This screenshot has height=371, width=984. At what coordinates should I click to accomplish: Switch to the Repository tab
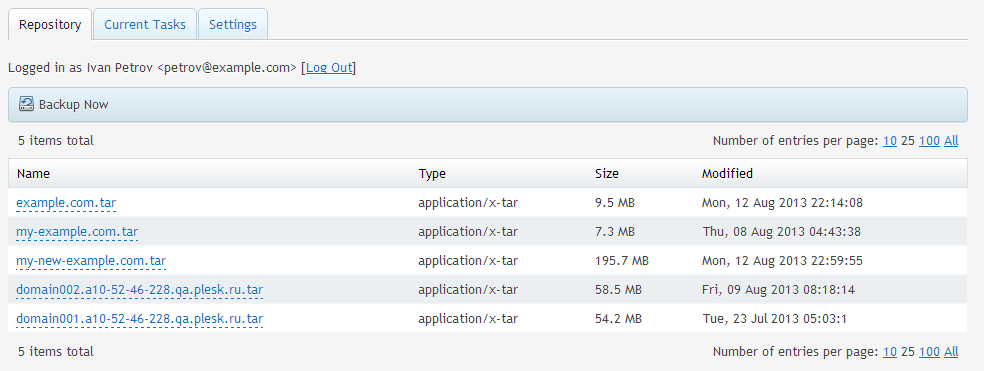click(50, 24)
